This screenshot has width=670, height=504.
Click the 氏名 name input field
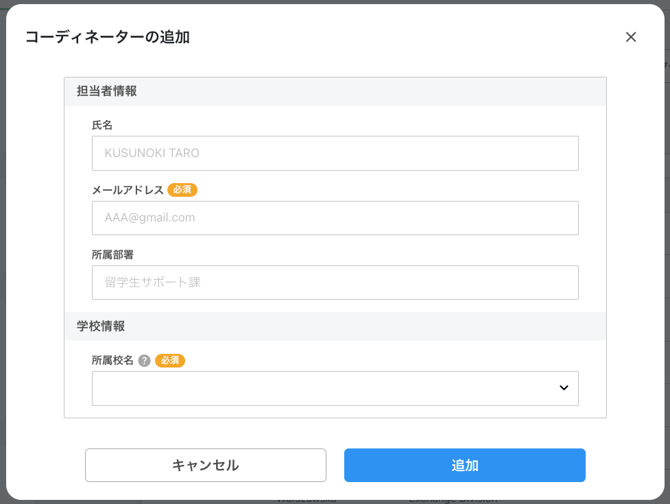(x=335, y=153)
